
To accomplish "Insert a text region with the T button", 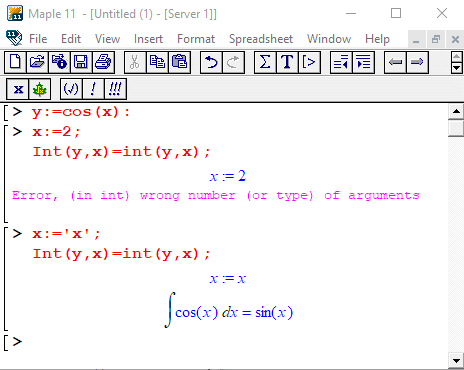I will [287, 62].
